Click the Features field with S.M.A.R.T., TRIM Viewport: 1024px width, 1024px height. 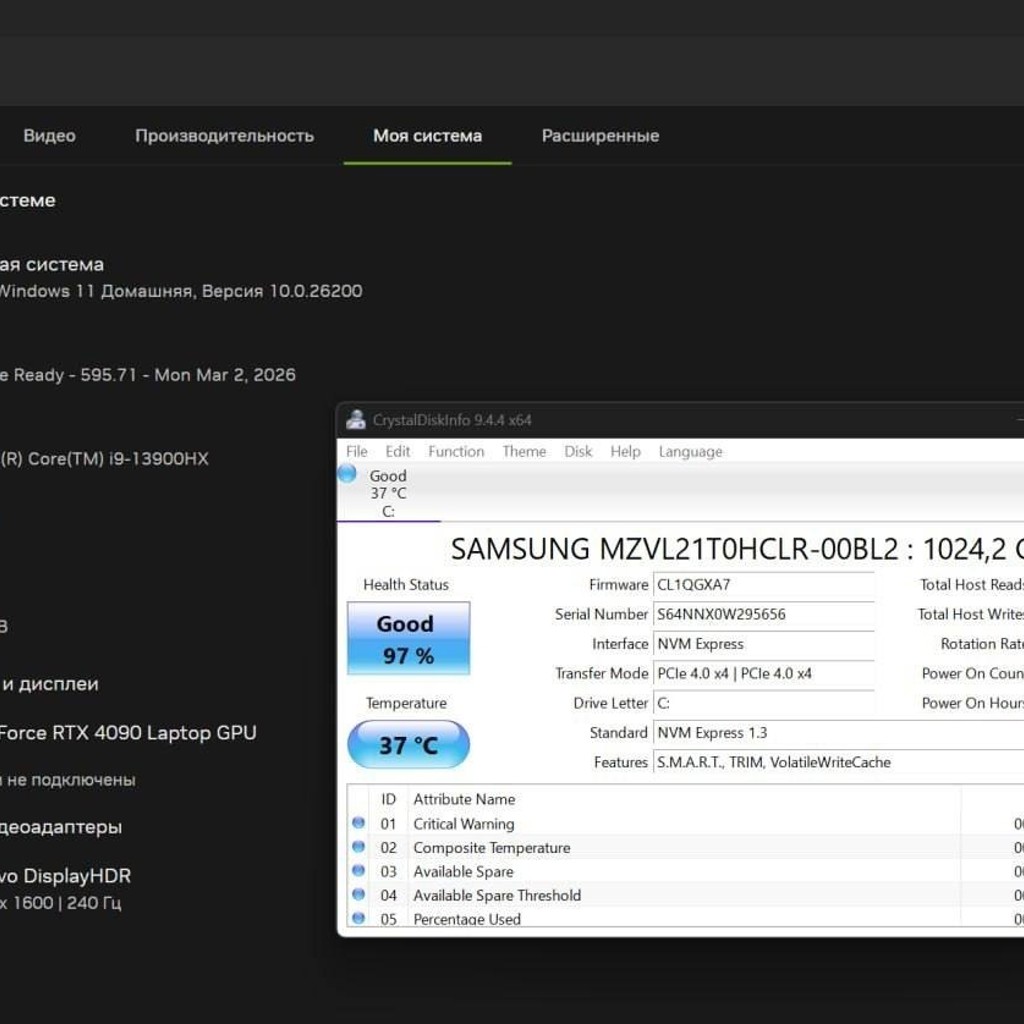(839, 762)
